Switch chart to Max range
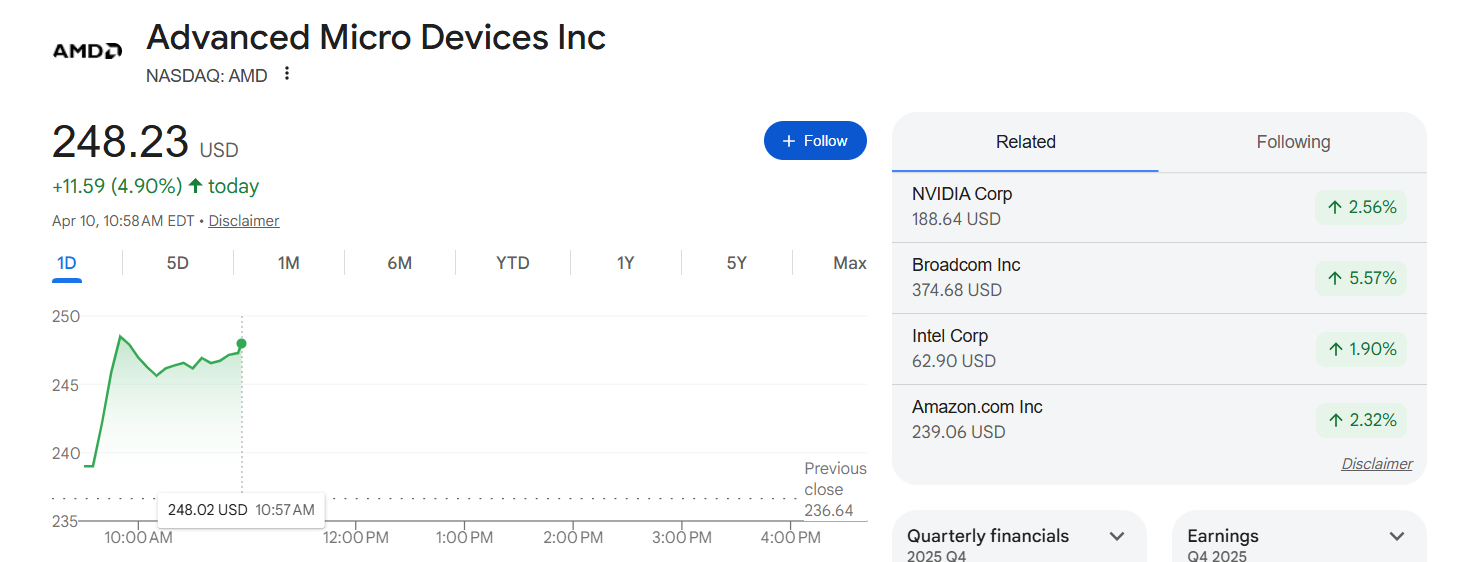This screenshot has width=1461, height=562. point(849,263)
